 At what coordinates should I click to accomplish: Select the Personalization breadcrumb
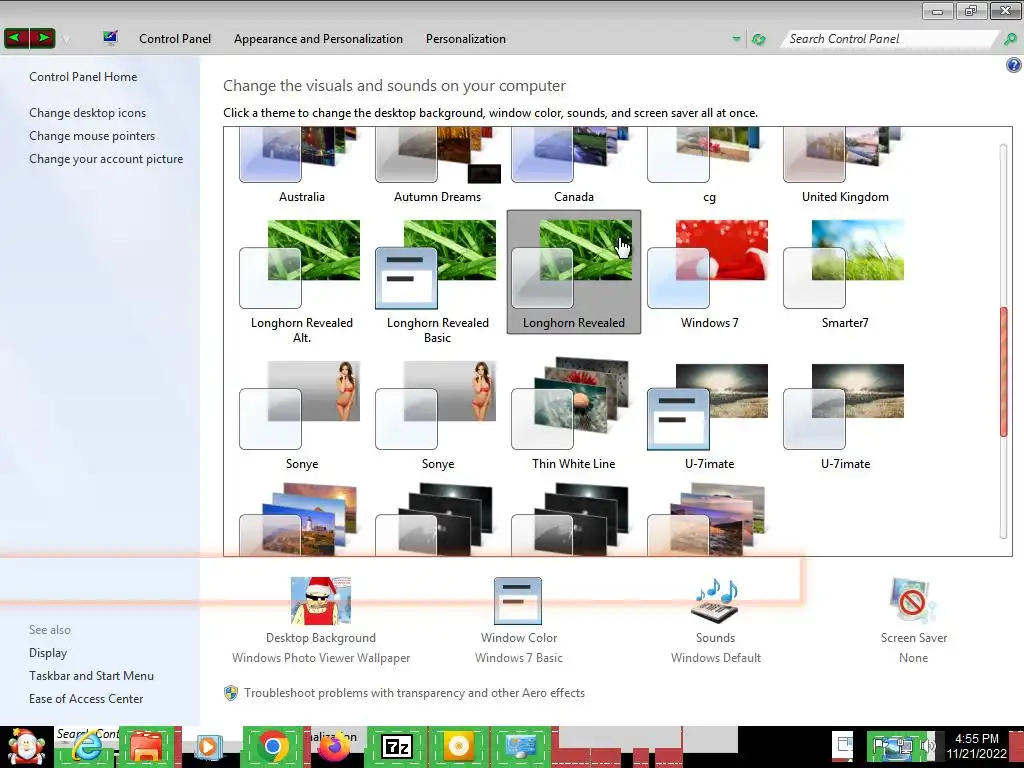(x=466, y=39)
